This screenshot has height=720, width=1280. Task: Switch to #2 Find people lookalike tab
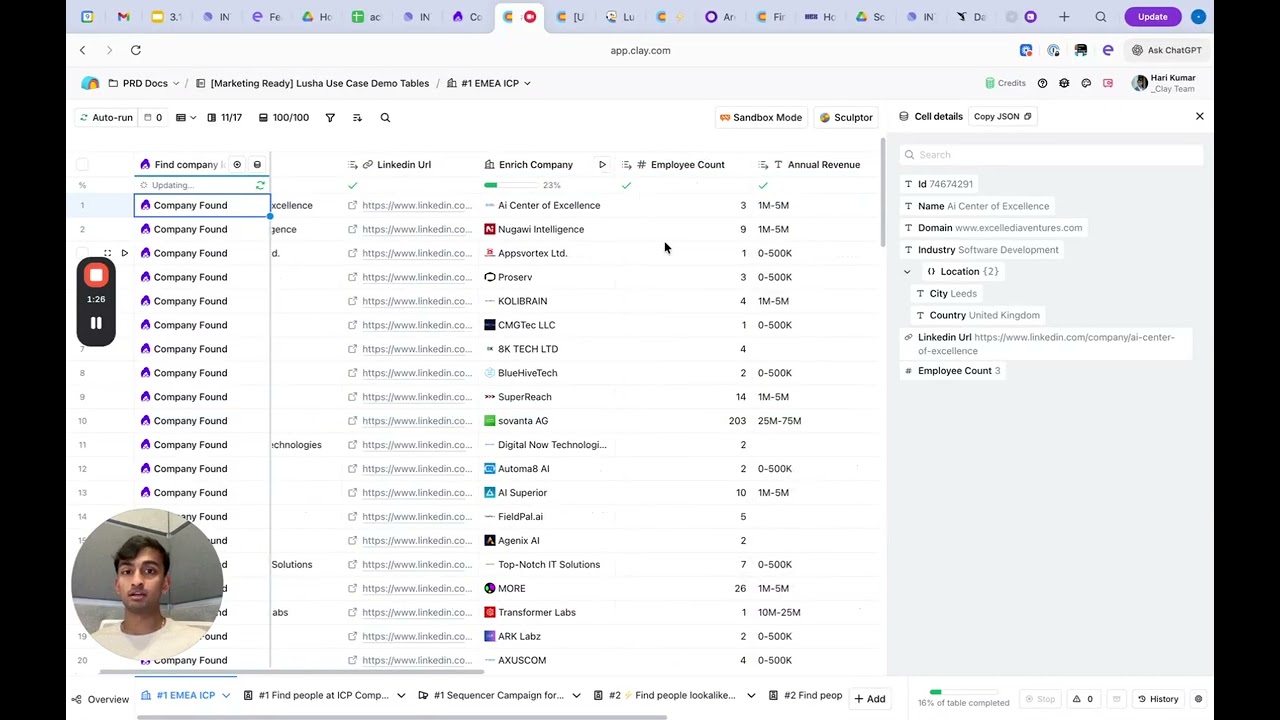click(x=672, y=695)
